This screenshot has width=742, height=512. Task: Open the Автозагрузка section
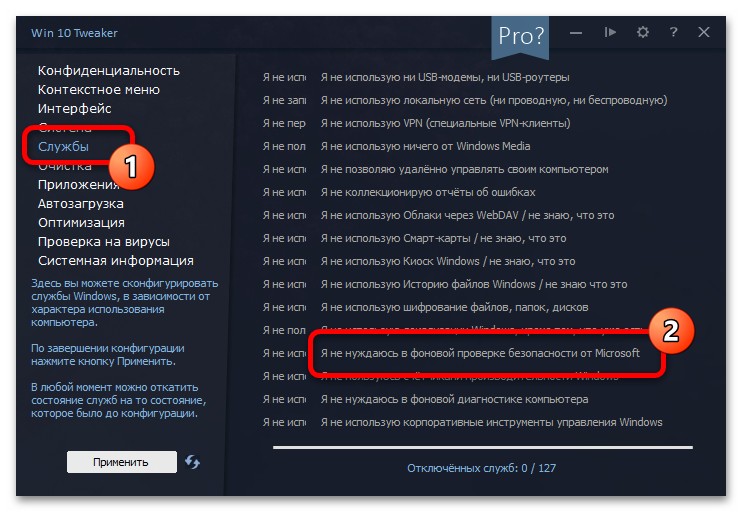81,203
